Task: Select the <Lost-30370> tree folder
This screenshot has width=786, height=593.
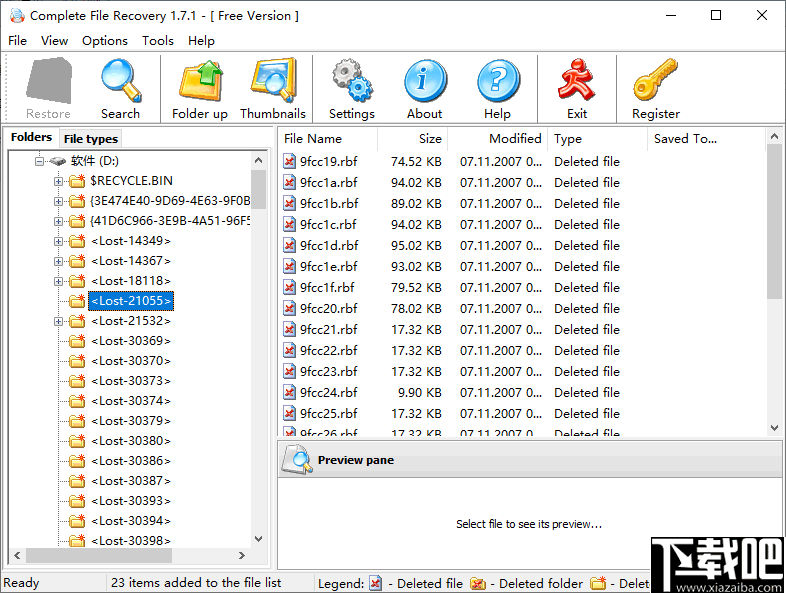Action: pyautogui.click(x=131, y=361)
